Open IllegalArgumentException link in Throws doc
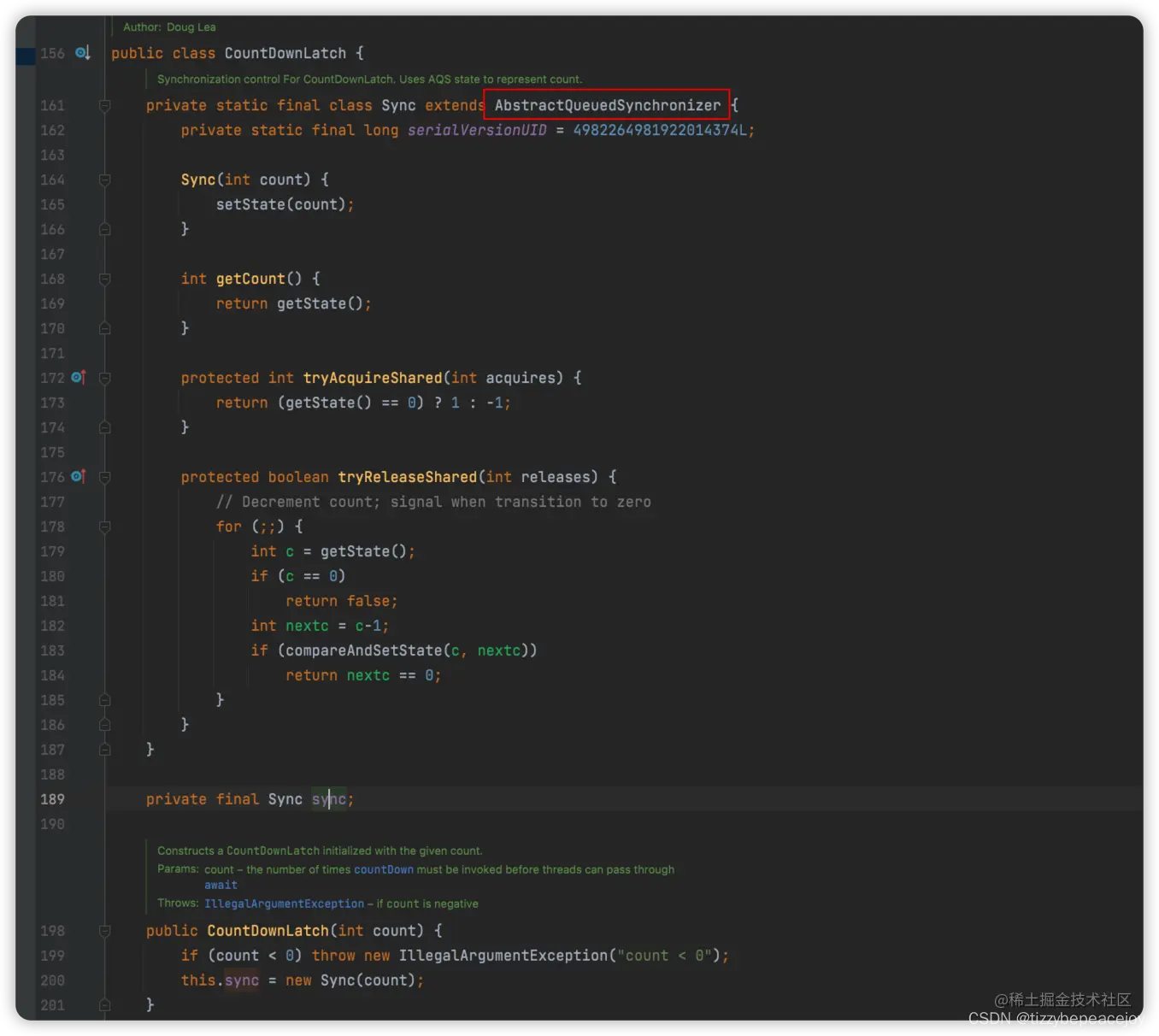The image size is (1159, 1036). (x=284, y=904)
